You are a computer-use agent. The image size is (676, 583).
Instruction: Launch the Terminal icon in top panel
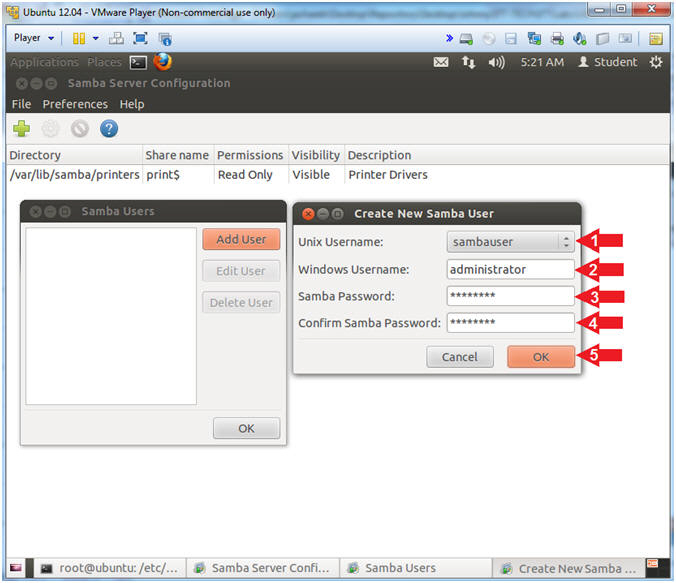(x=138, y=63)
